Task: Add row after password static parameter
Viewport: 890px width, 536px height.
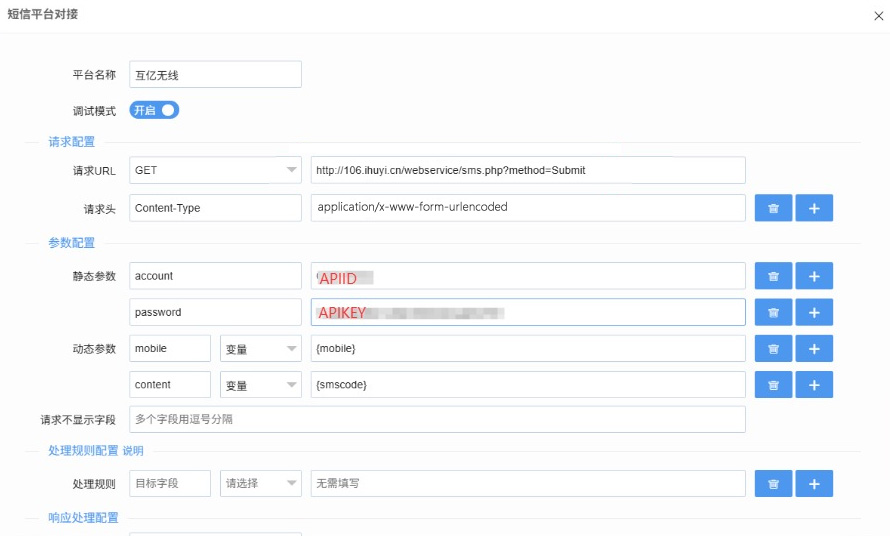Action: (814, 313)
